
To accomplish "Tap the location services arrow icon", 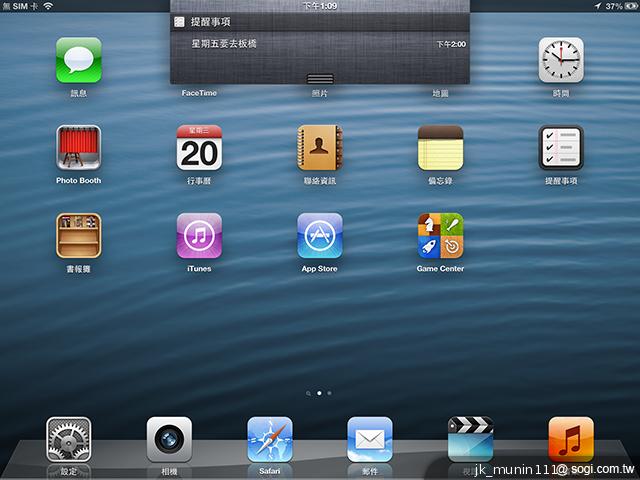I will [x=598, y=6].
